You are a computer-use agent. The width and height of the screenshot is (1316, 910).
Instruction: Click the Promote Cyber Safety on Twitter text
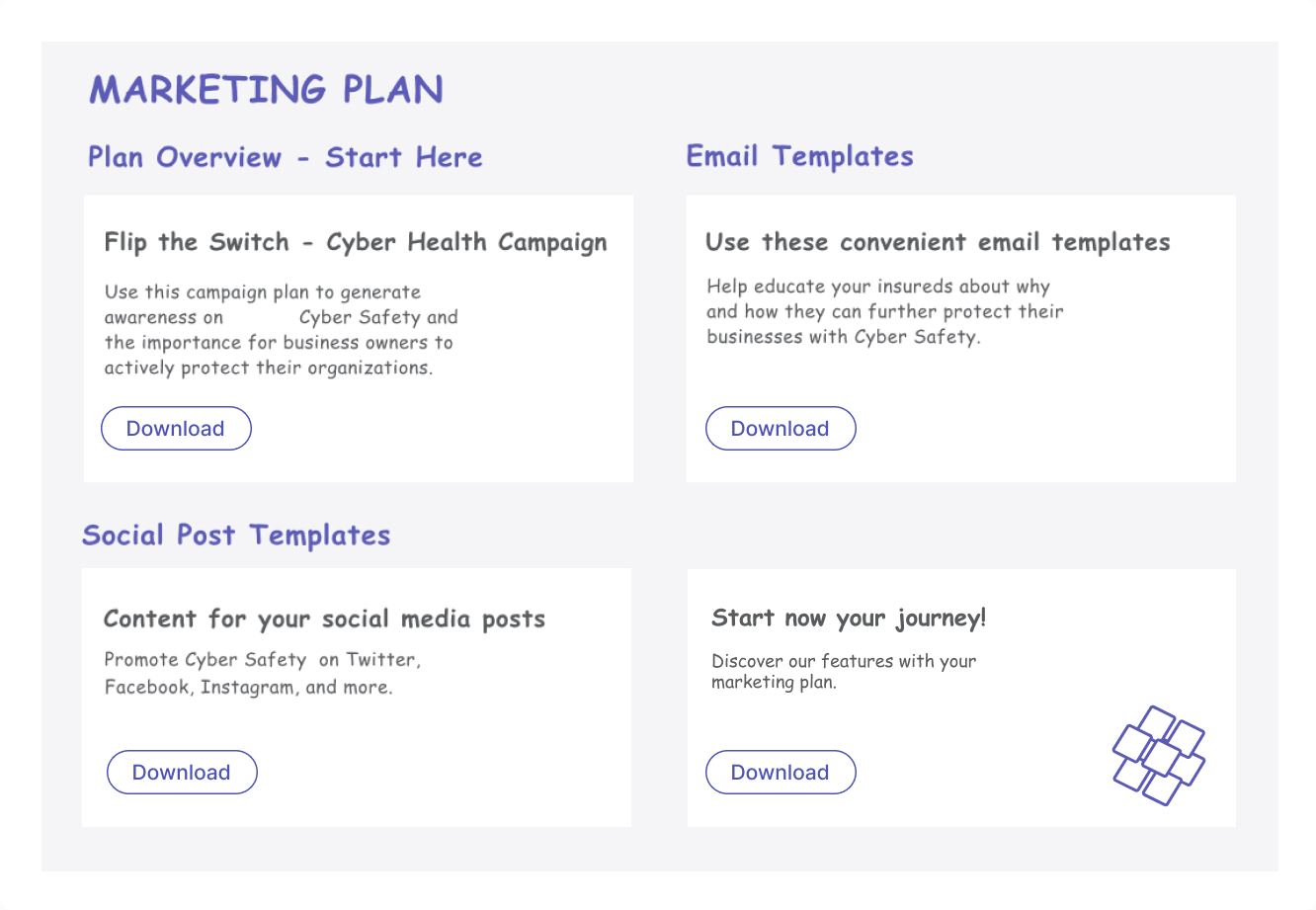pyautogui.click(x=262, y=673)
